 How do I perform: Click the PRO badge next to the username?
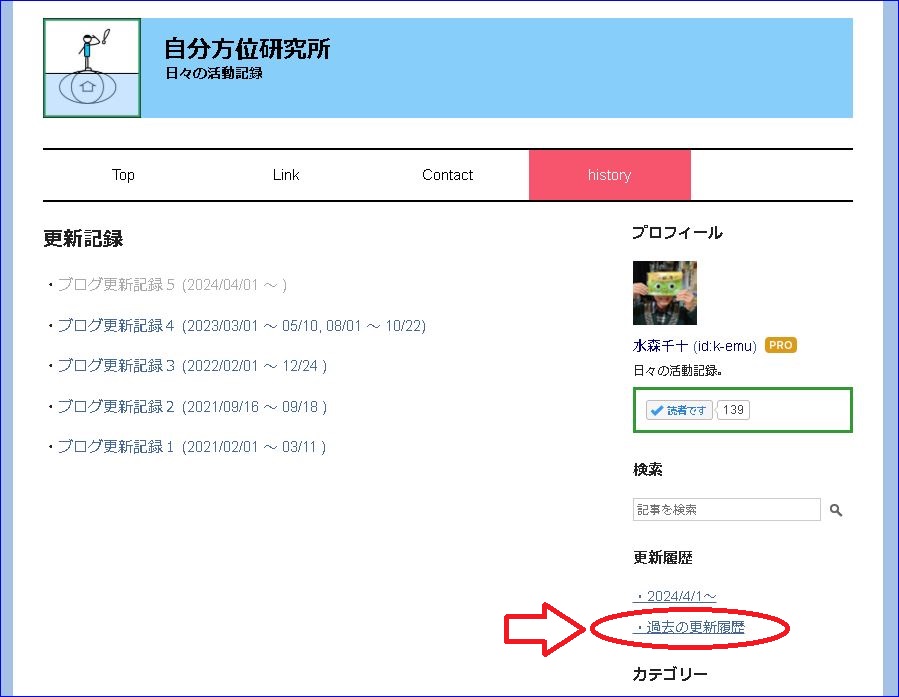(x=781, y=345)
